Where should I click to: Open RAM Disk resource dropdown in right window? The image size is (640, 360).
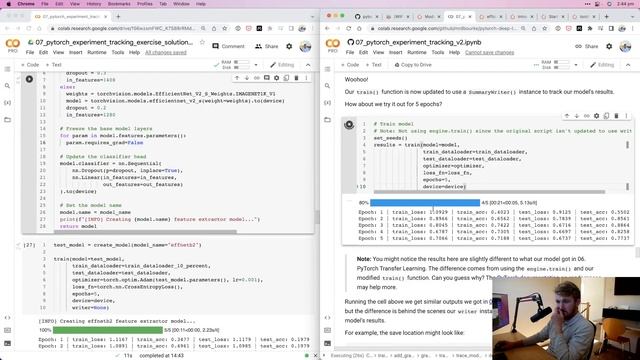576,64
